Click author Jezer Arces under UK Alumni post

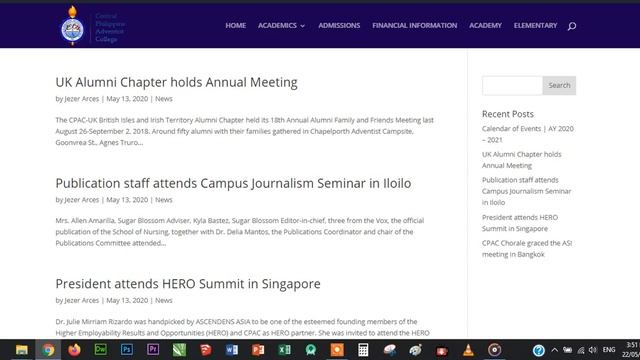coord(82,99)
